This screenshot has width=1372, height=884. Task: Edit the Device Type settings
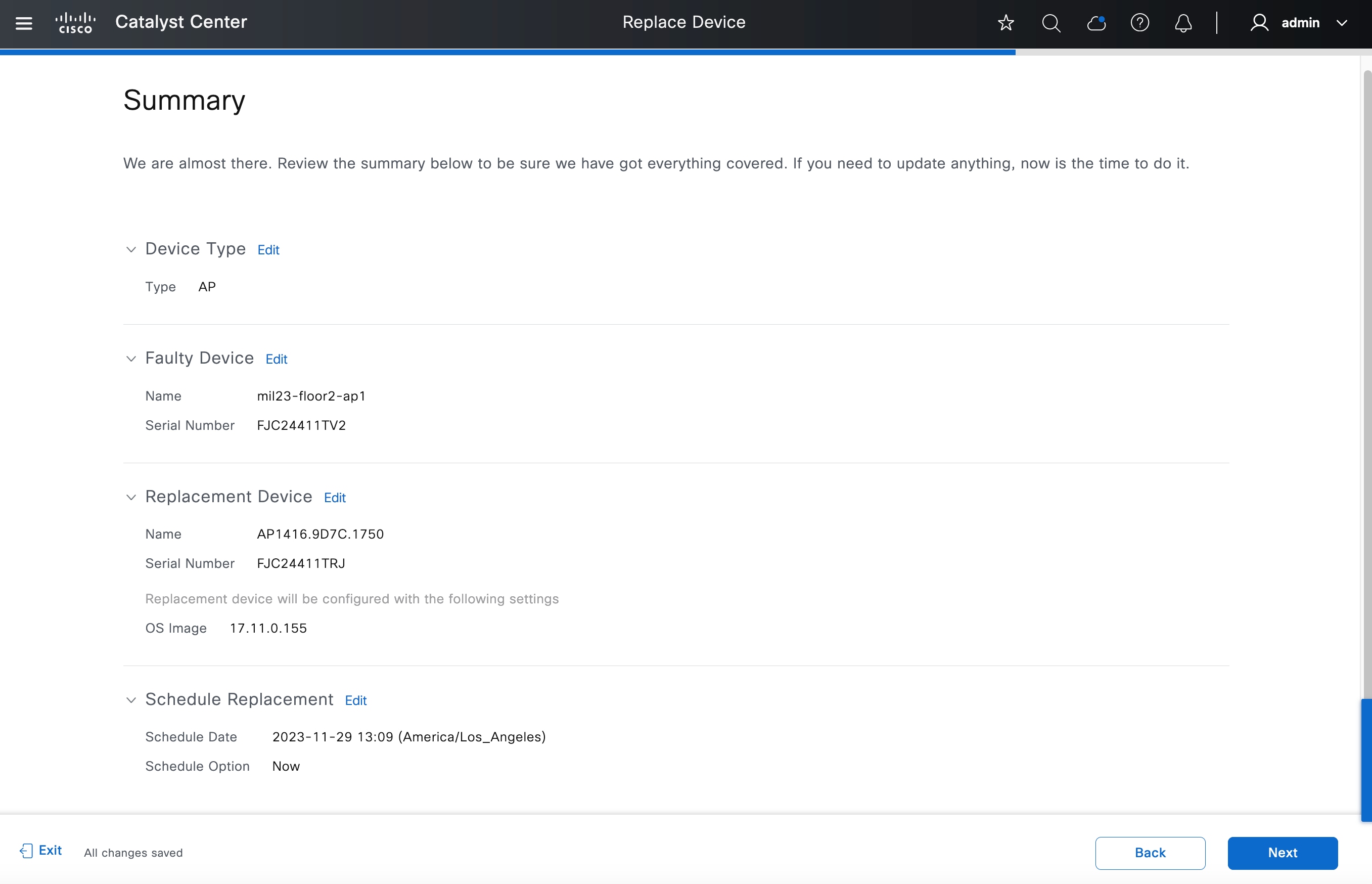268,250
